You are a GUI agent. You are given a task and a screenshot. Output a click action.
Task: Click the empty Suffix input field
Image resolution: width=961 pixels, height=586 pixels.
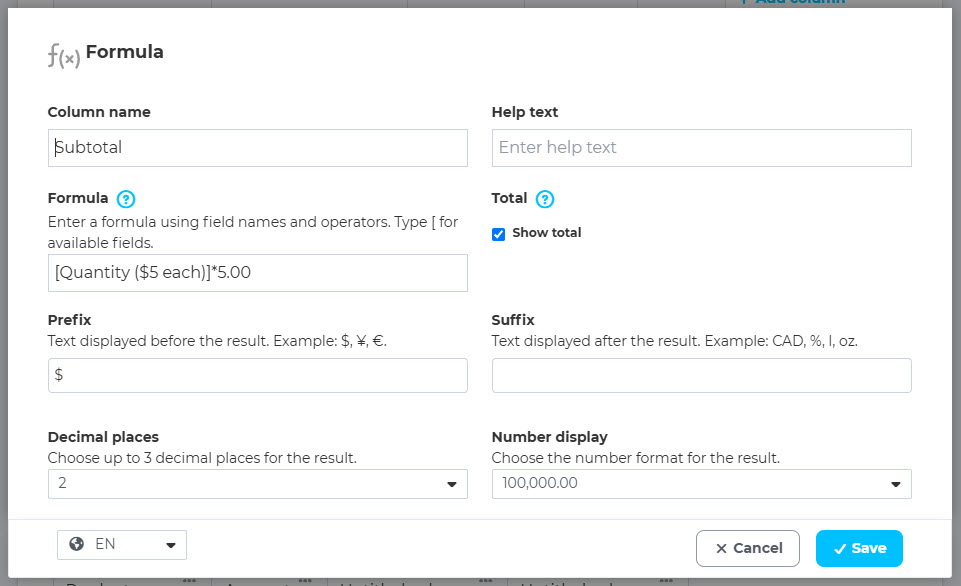pyautogui.click(x=701, y=375)
